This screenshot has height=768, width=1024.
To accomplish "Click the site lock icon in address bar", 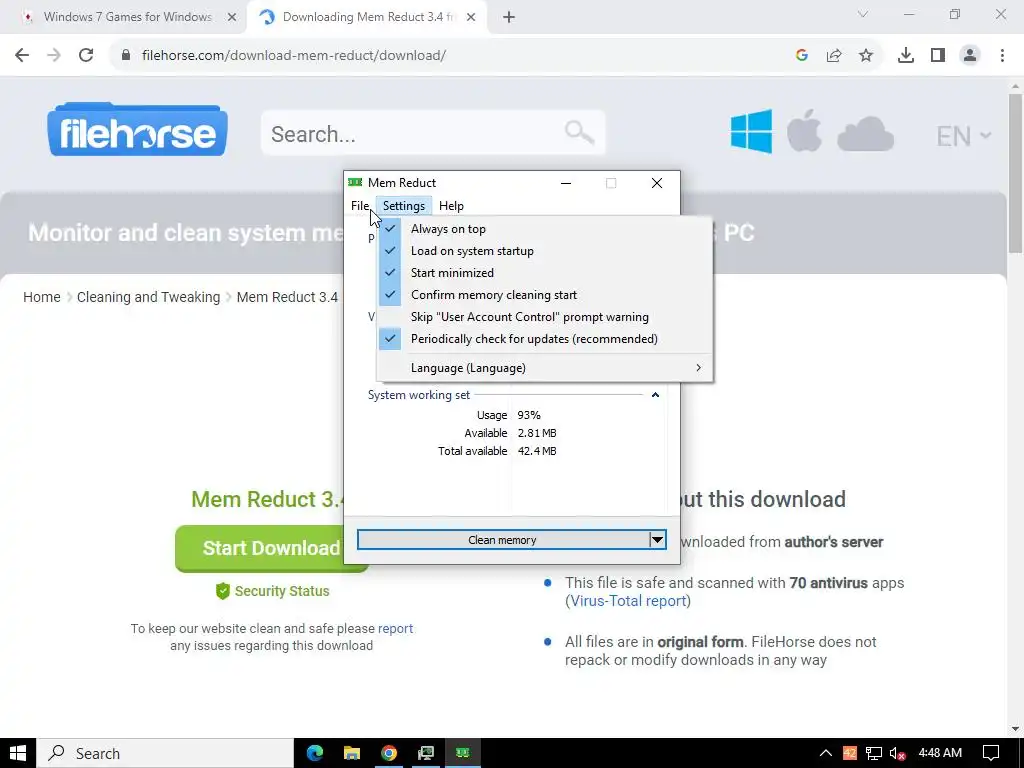I will (126, 56).
